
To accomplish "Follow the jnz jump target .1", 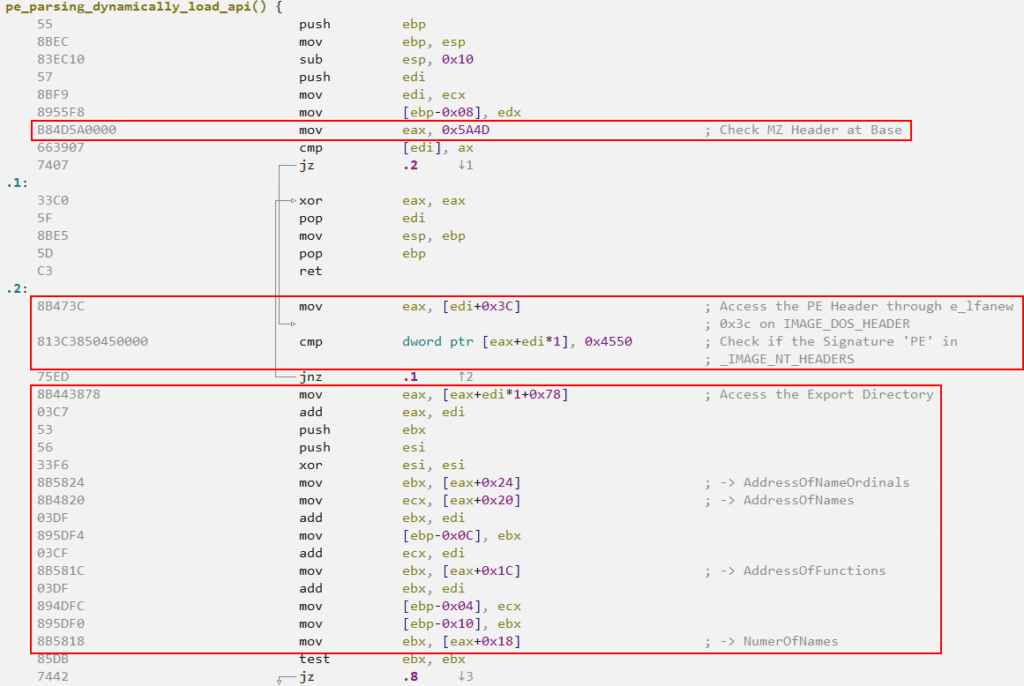I will click(408, 377).
